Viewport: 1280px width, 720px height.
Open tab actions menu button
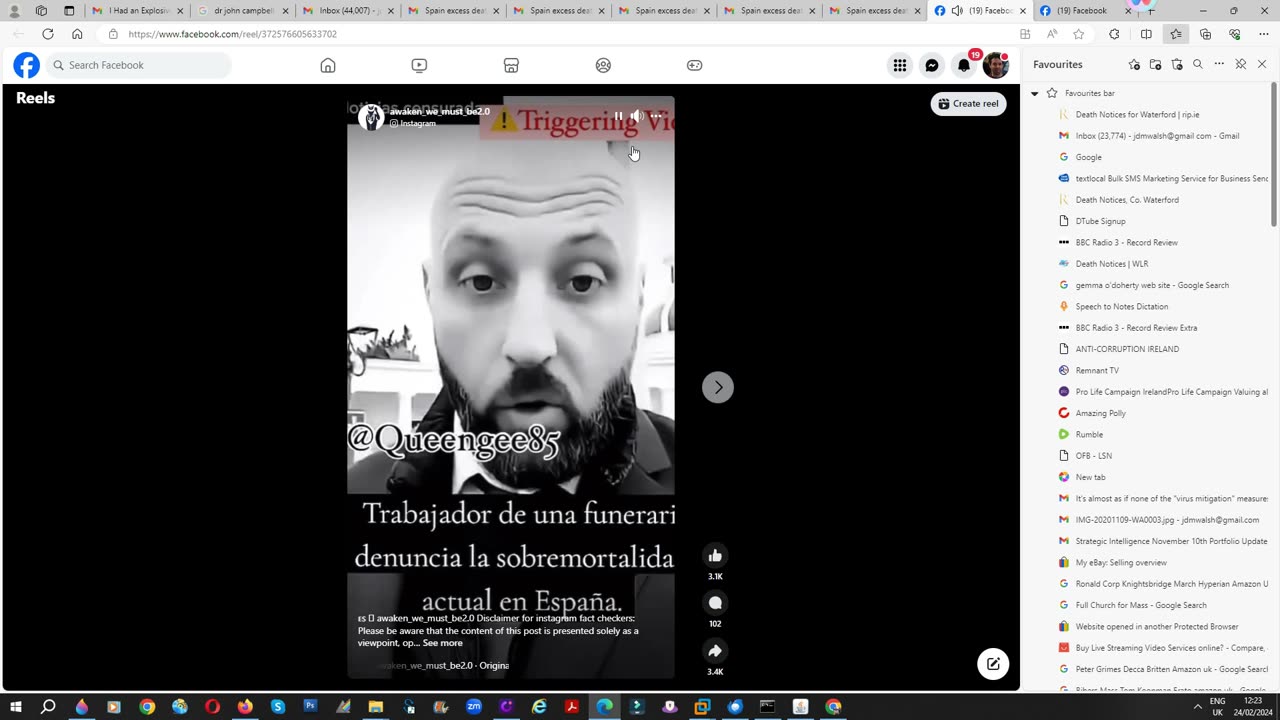coord(69,11)
